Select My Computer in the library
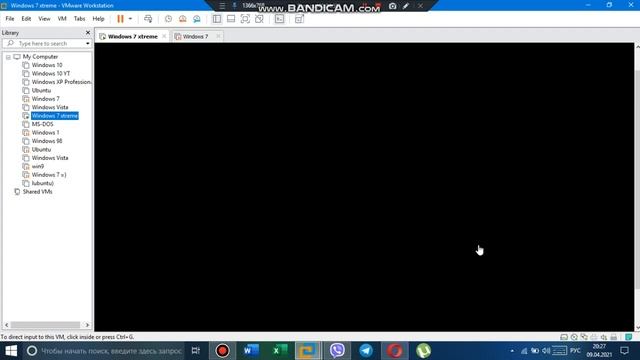Viewport: 640px width, 360px height. [40, 57]
